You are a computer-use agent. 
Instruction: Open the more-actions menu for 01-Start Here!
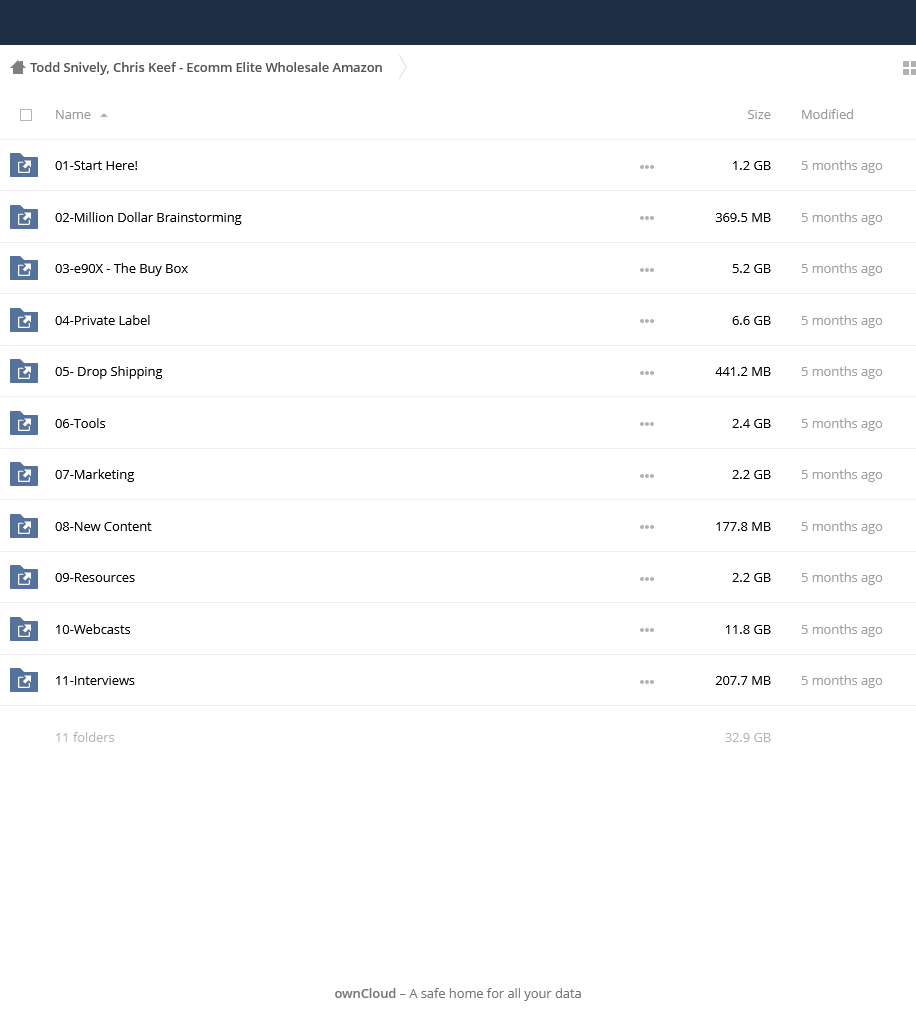coord(647,167)
